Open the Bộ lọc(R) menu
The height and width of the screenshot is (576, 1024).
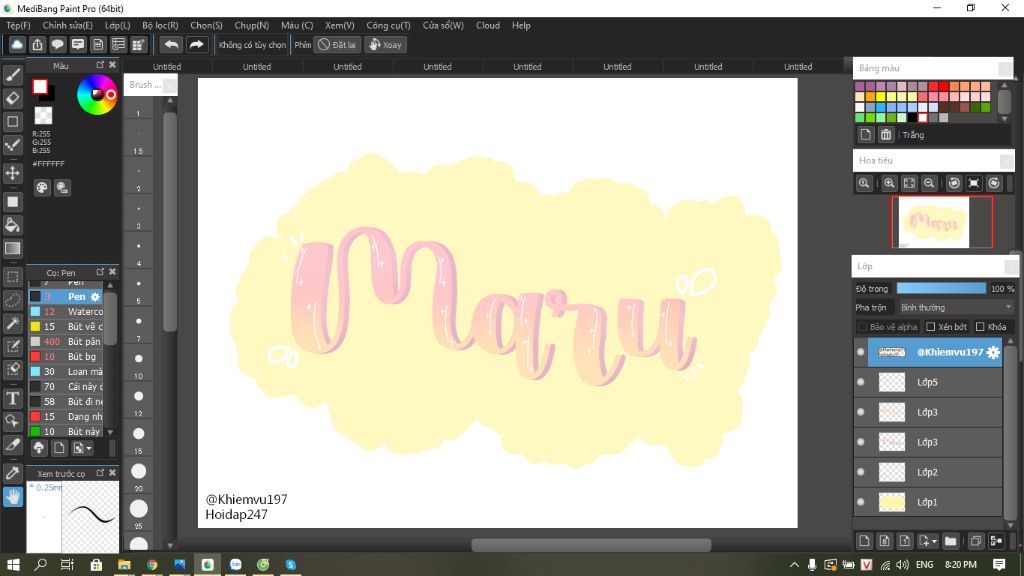point(160,25)
